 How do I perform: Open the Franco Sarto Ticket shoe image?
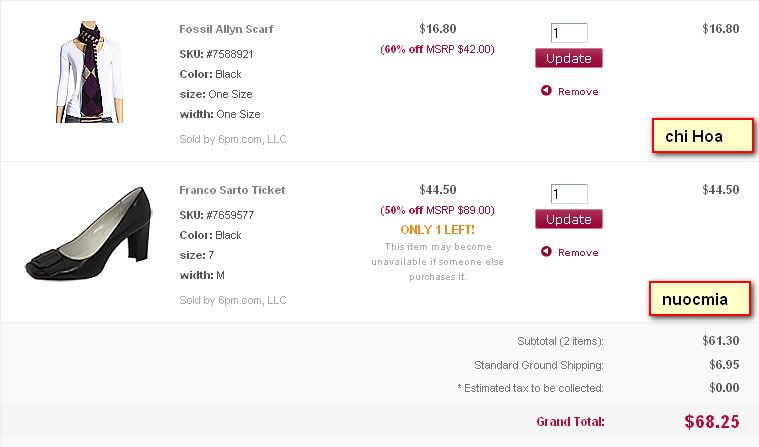pyautogui.click(x=90, y=231)
